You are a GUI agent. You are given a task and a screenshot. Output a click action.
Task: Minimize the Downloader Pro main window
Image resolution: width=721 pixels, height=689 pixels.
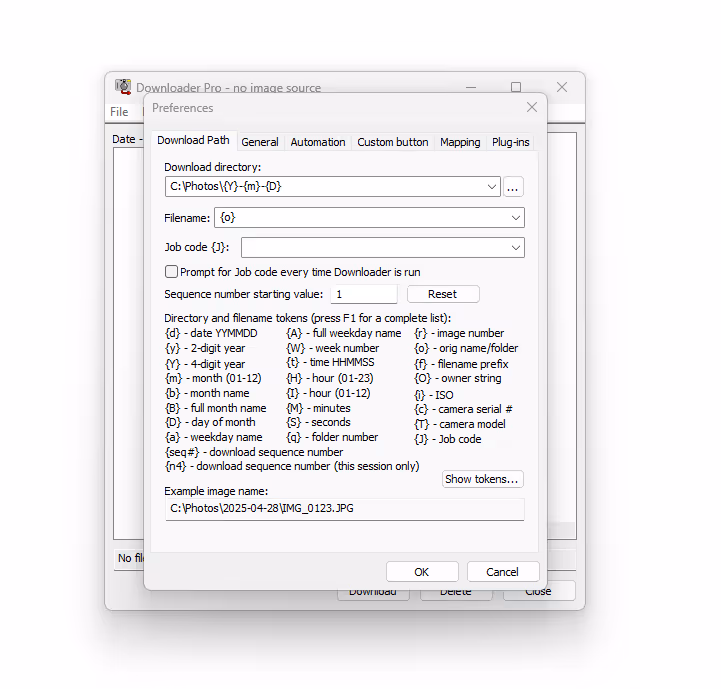[471, 87]
